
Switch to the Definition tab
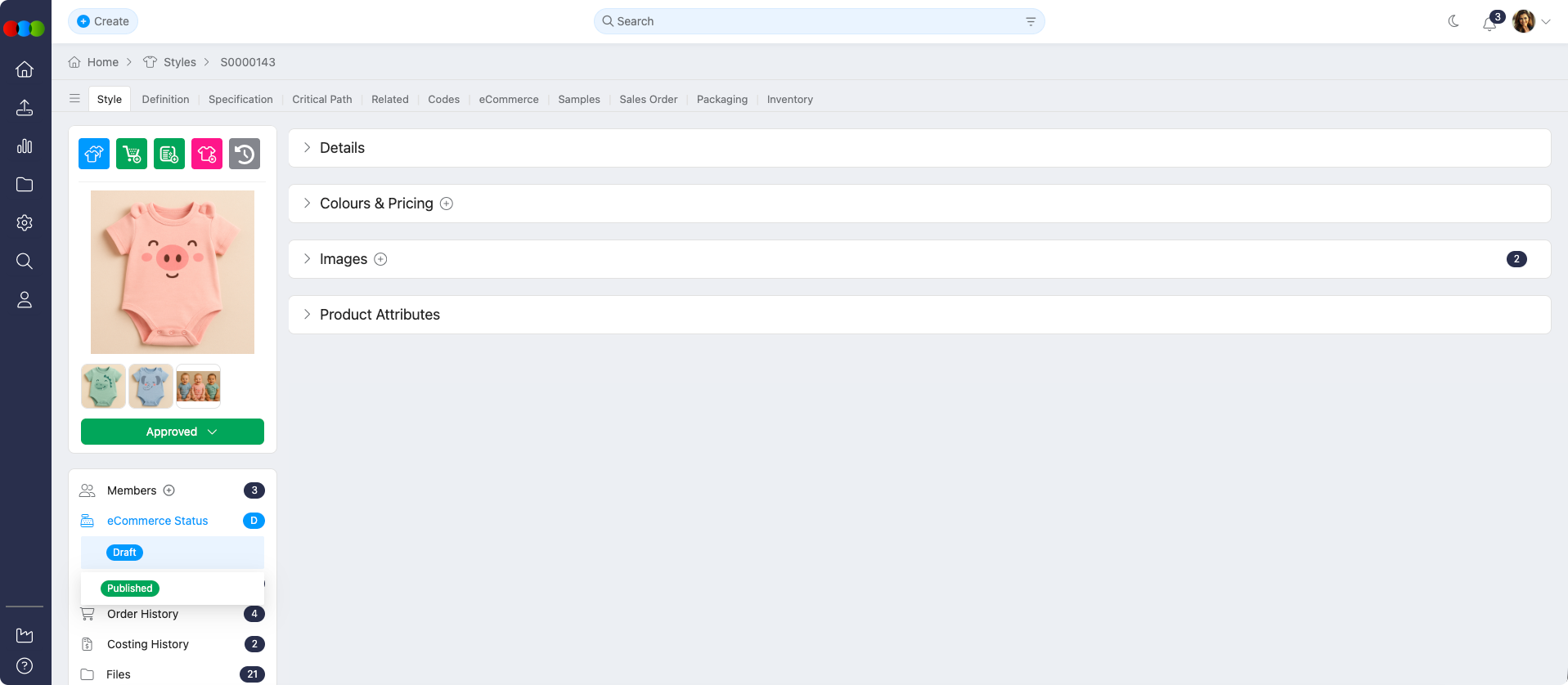(x=165, y=99)
